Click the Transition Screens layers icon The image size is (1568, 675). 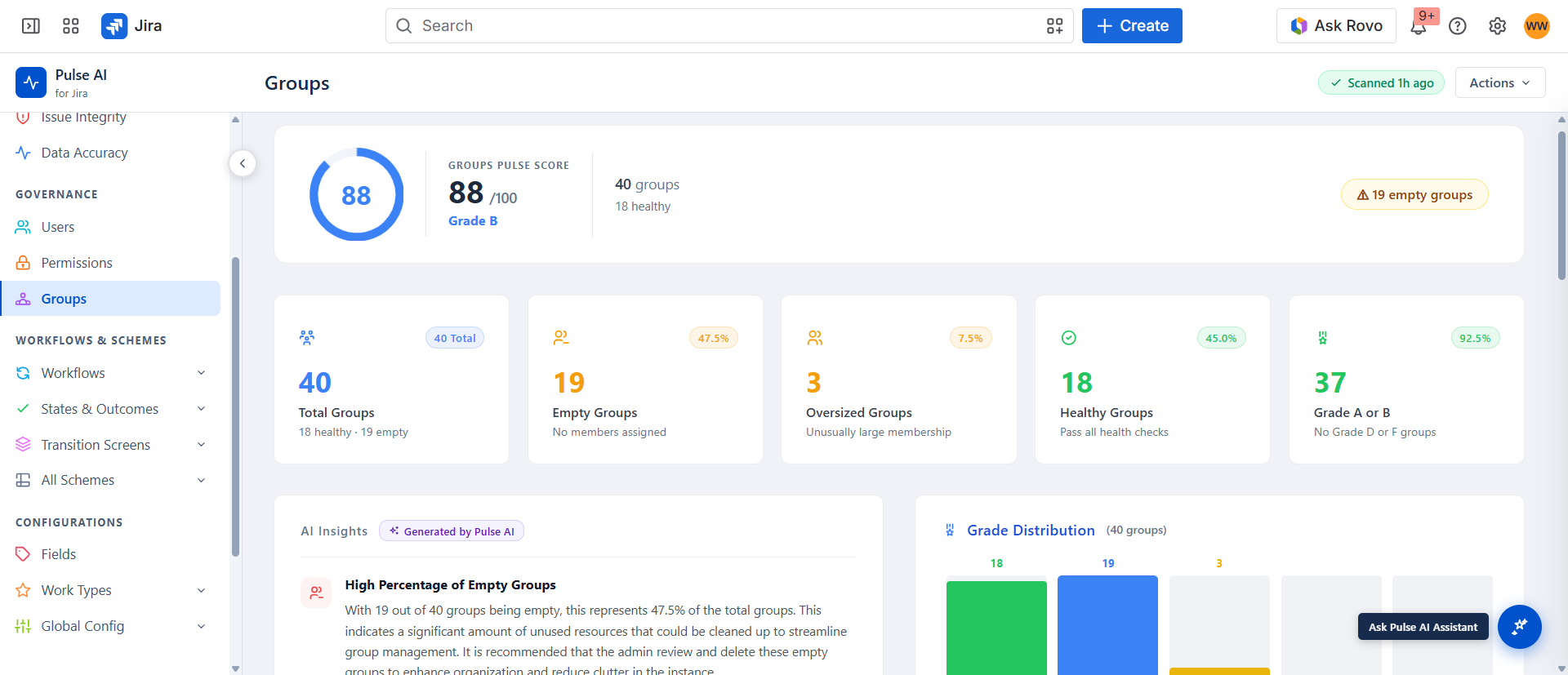point(23,445)
